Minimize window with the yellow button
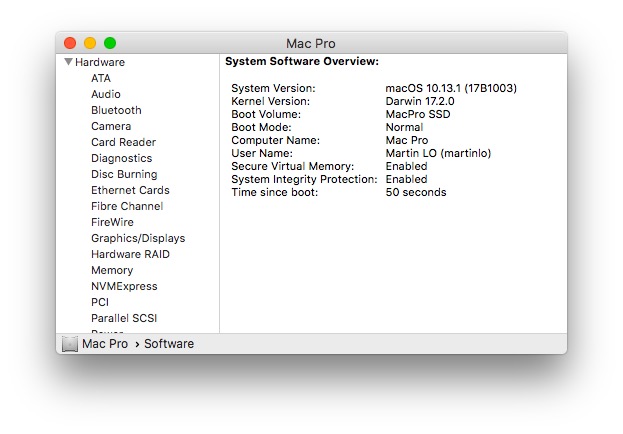Screen dimensions: 623x434 tap(90, 43)
